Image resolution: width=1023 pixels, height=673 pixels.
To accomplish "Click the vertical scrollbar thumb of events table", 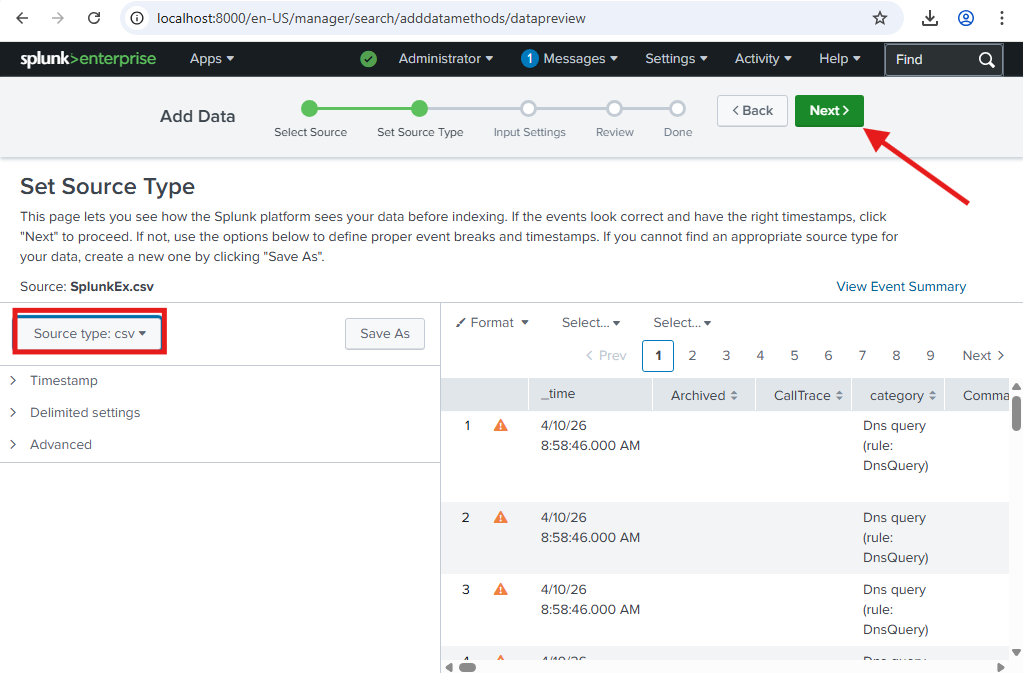I will (x=1016, y=413).
